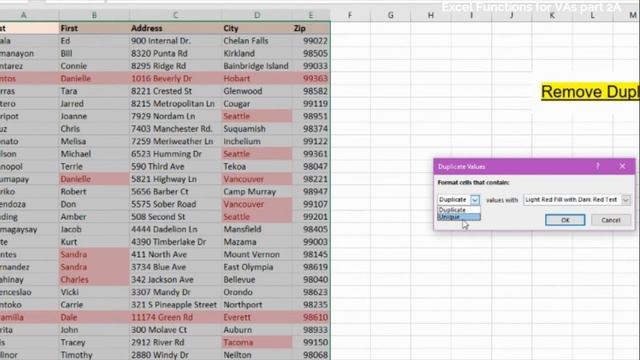Select the 321 S Pineapple Street cell
The width and height of the screenshot is (640, 360).
click(x=175, y=304)
